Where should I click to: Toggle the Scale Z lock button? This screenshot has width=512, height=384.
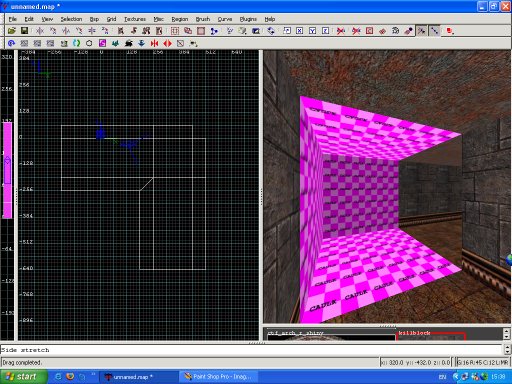[x=325, y=31]
